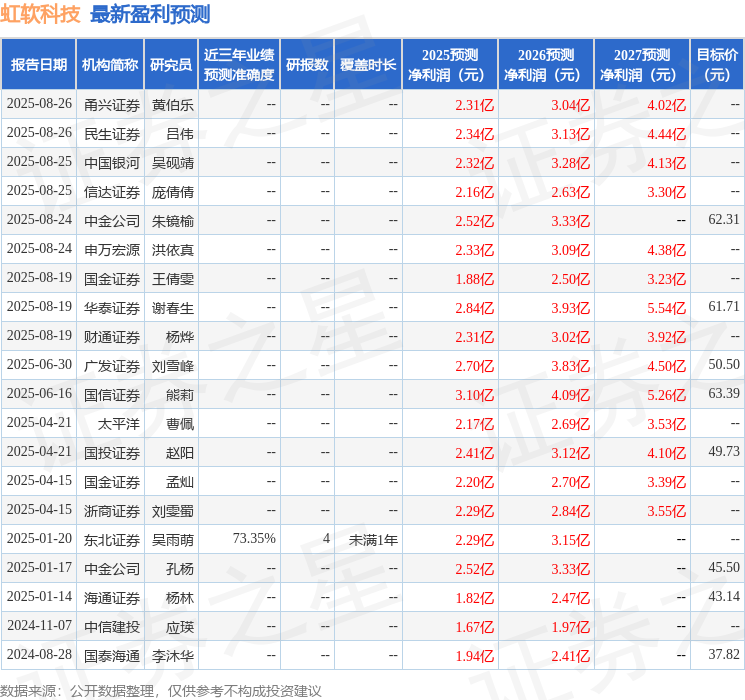Click target price 63.39

click(x=724, y=393)
